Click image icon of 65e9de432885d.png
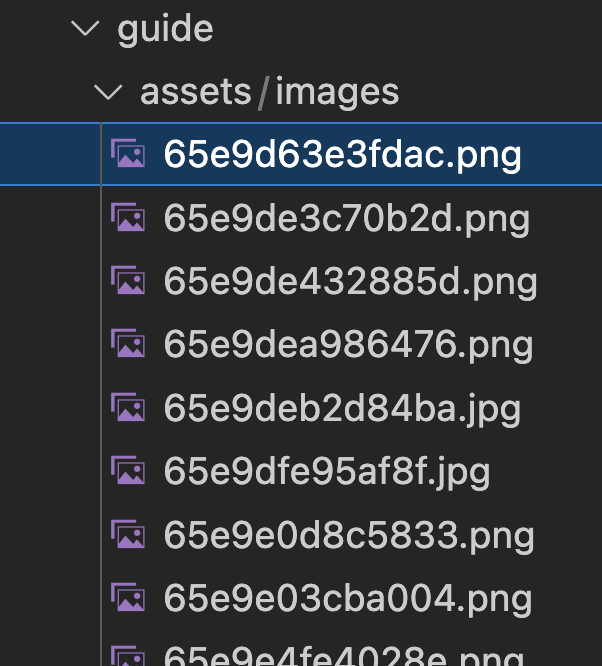Image resolution: width=602 pixels, height=666 pixels. (x=128, y=280)
